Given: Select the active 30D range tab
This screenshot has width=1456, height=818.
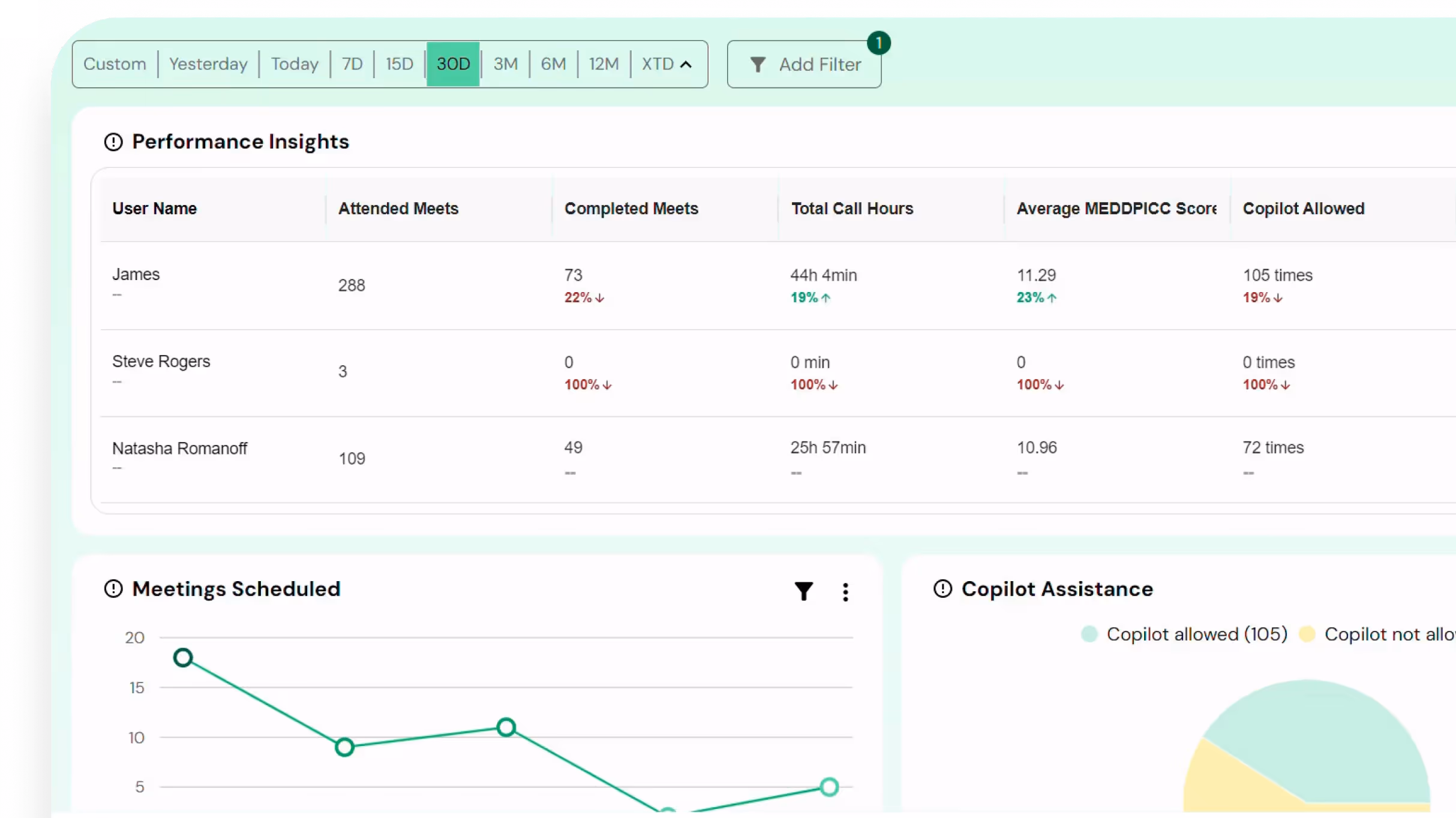Looking at the screenshot, I should [x=453, y=64].
